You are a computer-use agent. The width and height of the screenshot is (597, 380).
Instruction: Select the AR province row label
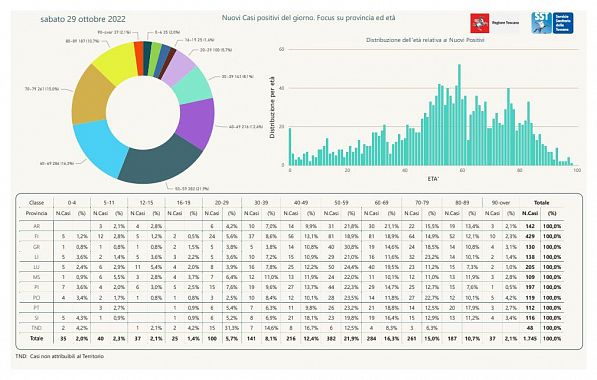point(37,226)
